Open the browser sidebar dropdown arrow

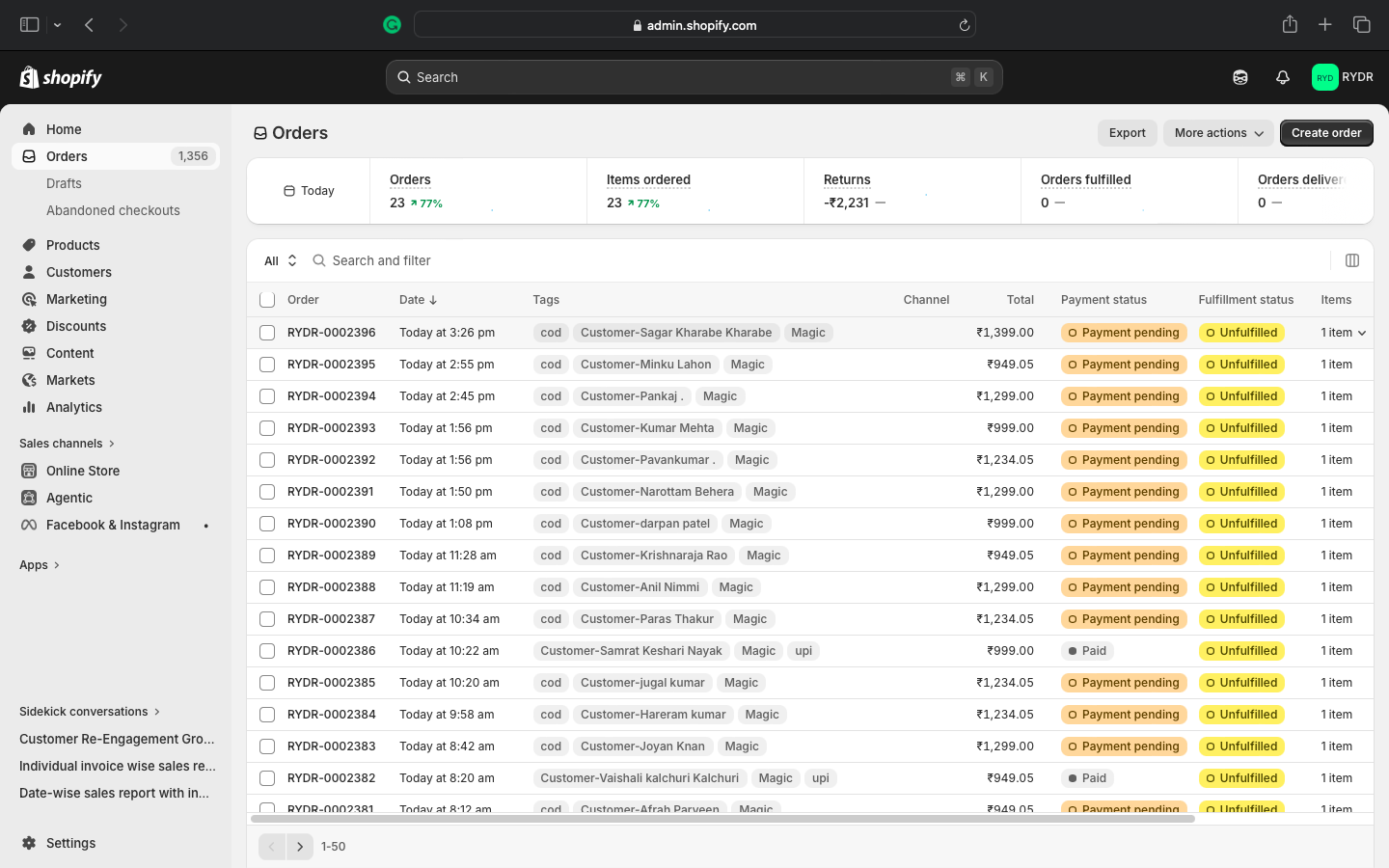pyautogui.click(x=58, y=25)
